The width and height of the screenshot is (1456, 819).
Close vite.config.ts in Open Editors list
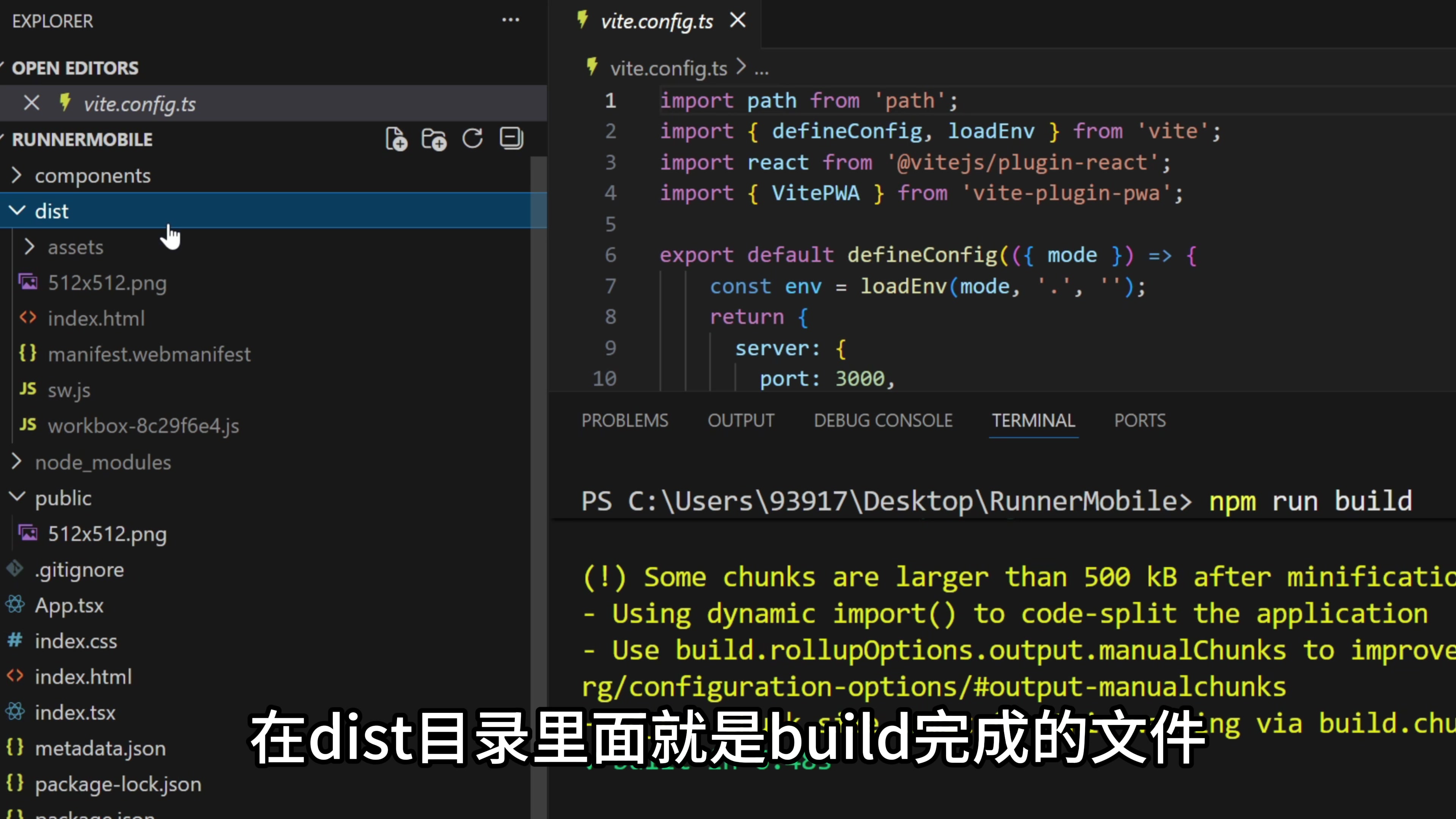tap(31, 104)
